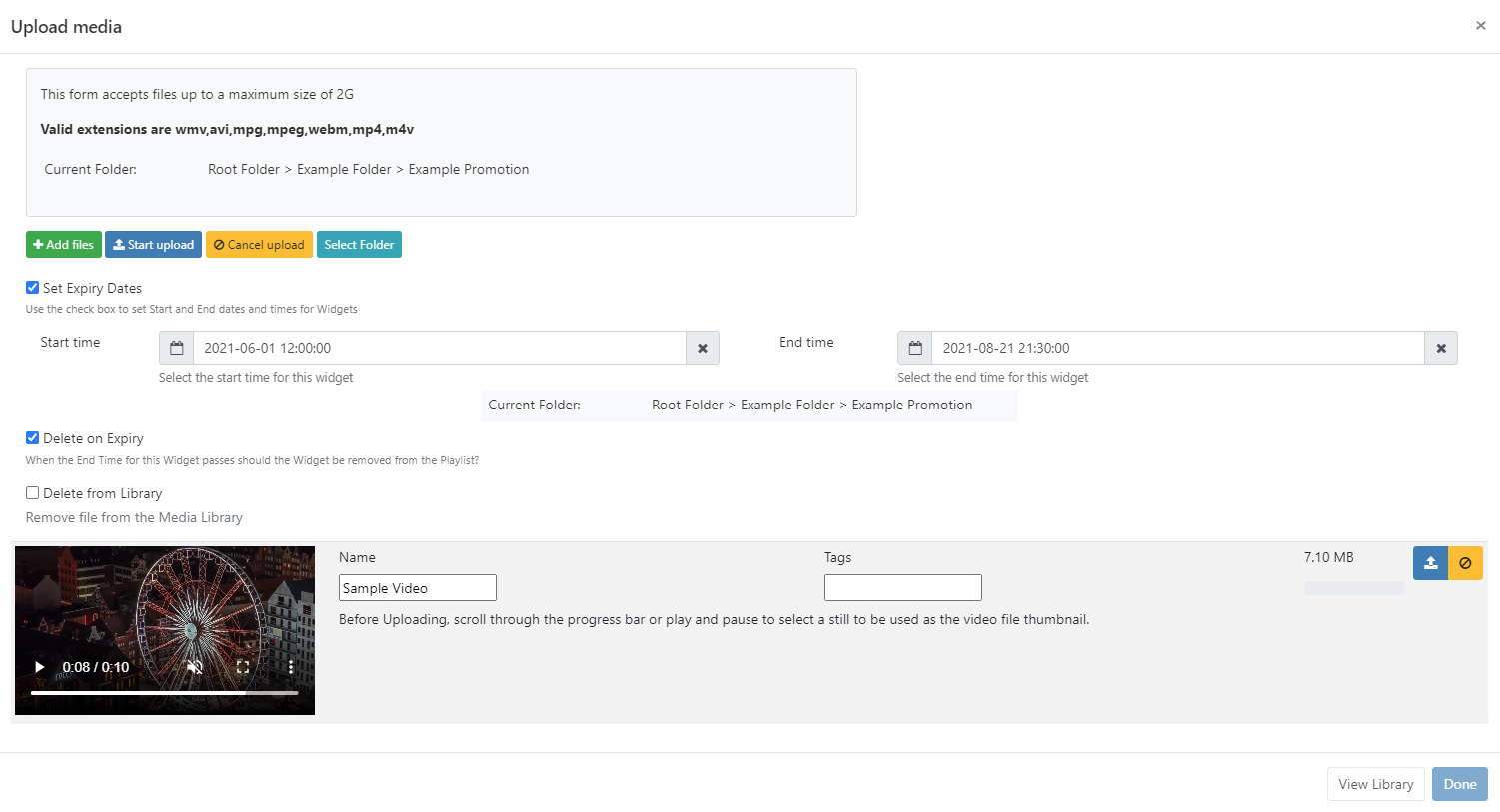Image resolution: width=1500 pixels, height=812 pixels.
Task: Click the Tags input field
Action: pos(902,587)
